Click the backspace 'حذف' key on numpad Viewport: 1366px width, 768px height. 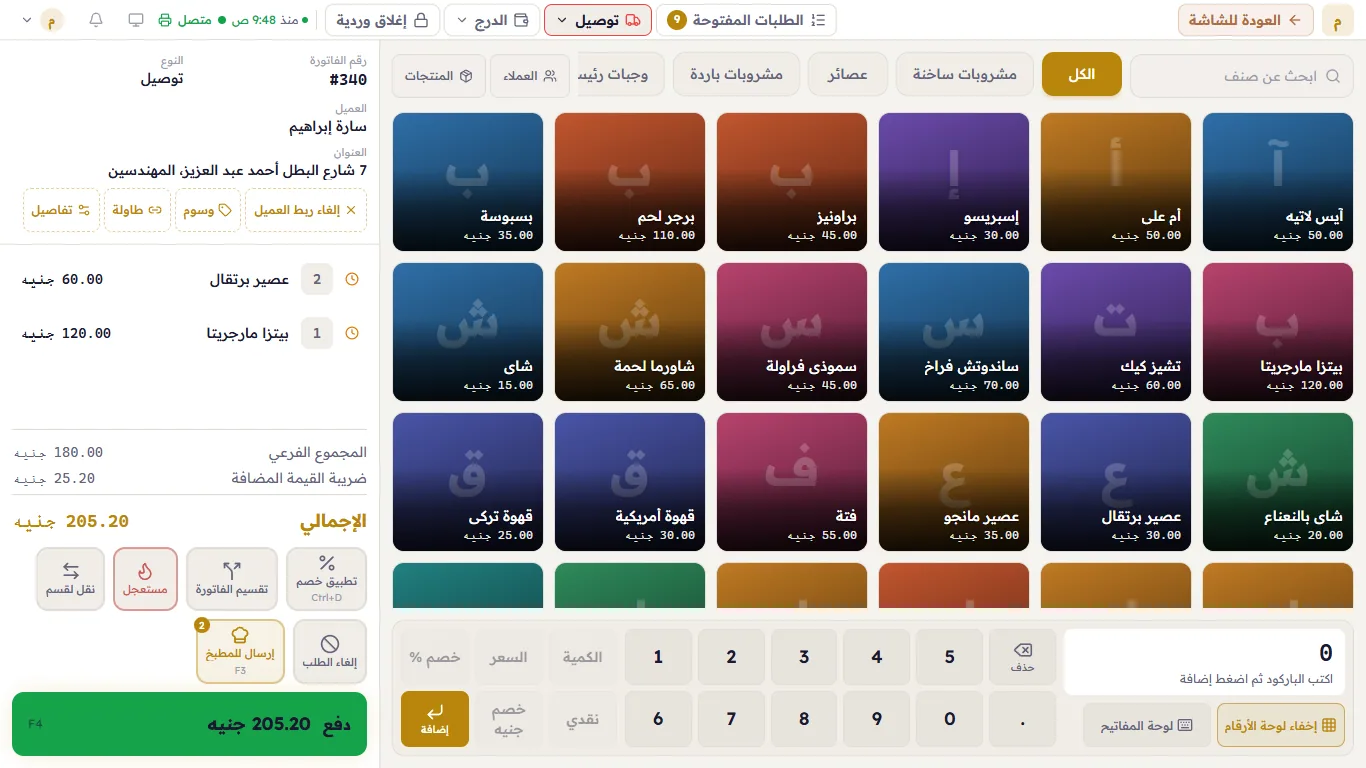(1022, 657)
